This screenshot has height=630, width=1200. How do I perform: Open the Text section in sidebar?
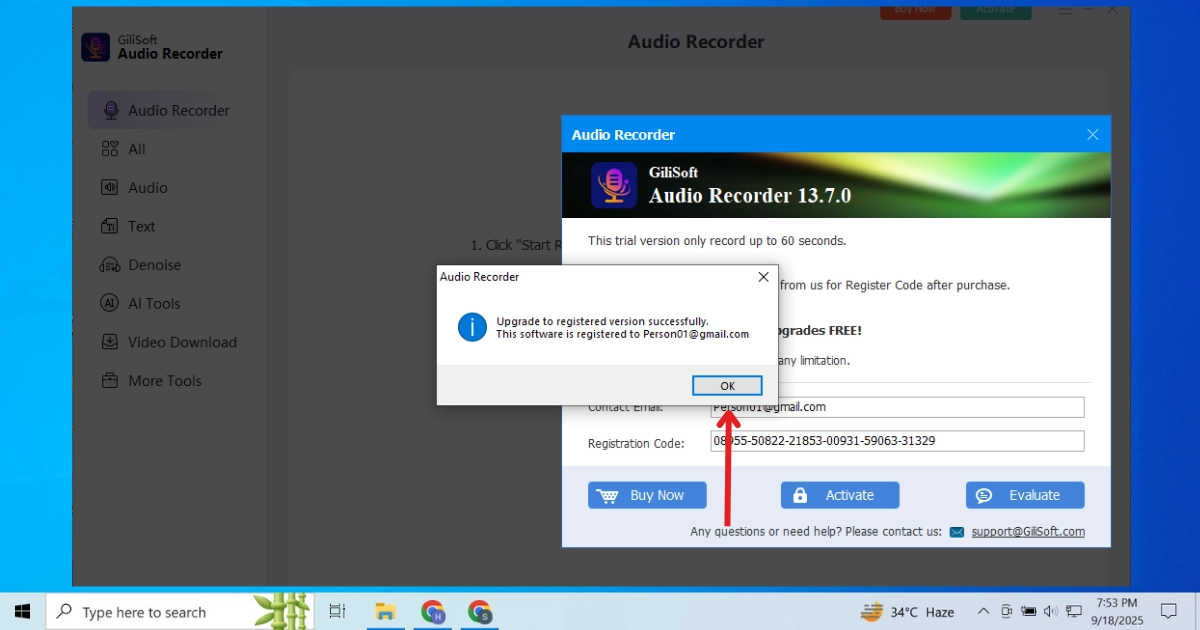point(128,226)
